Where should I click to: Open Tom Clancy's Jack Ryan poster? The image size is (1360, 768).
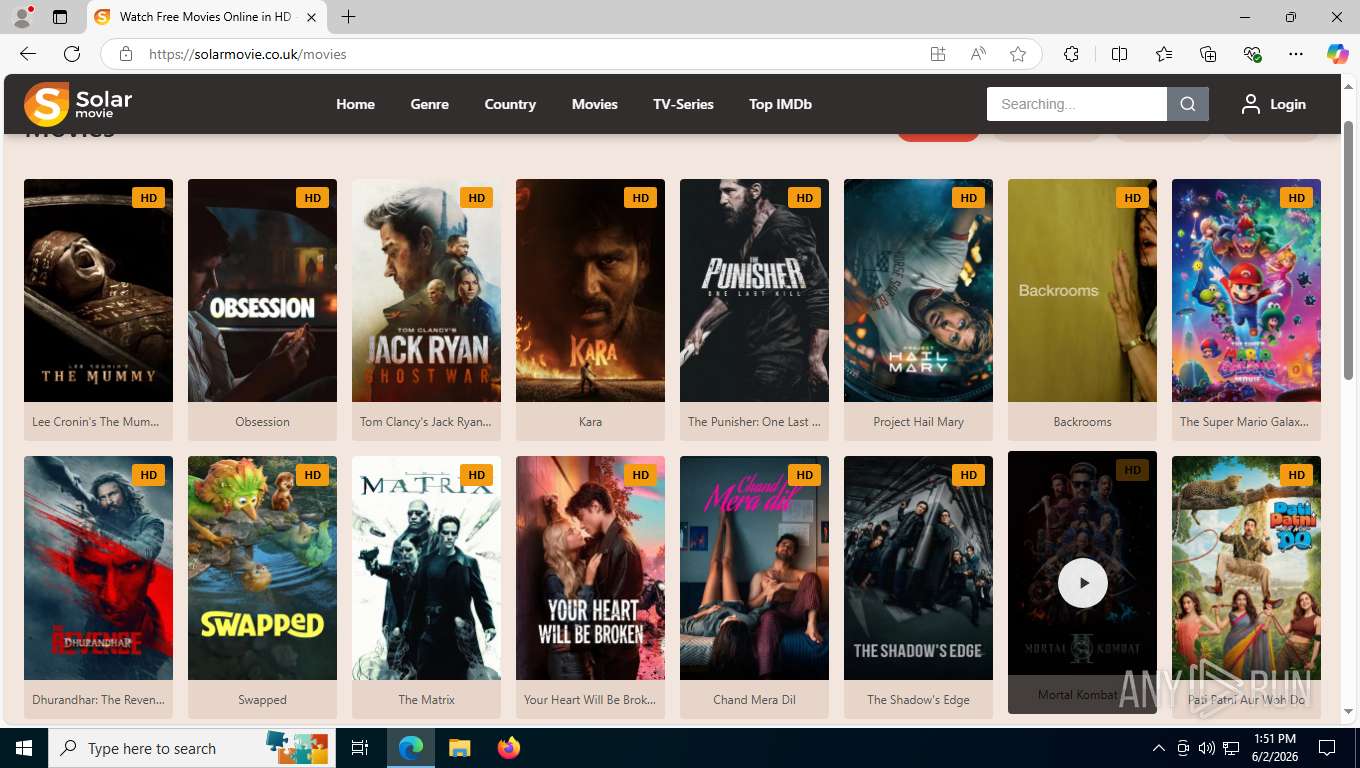[426, 290]
